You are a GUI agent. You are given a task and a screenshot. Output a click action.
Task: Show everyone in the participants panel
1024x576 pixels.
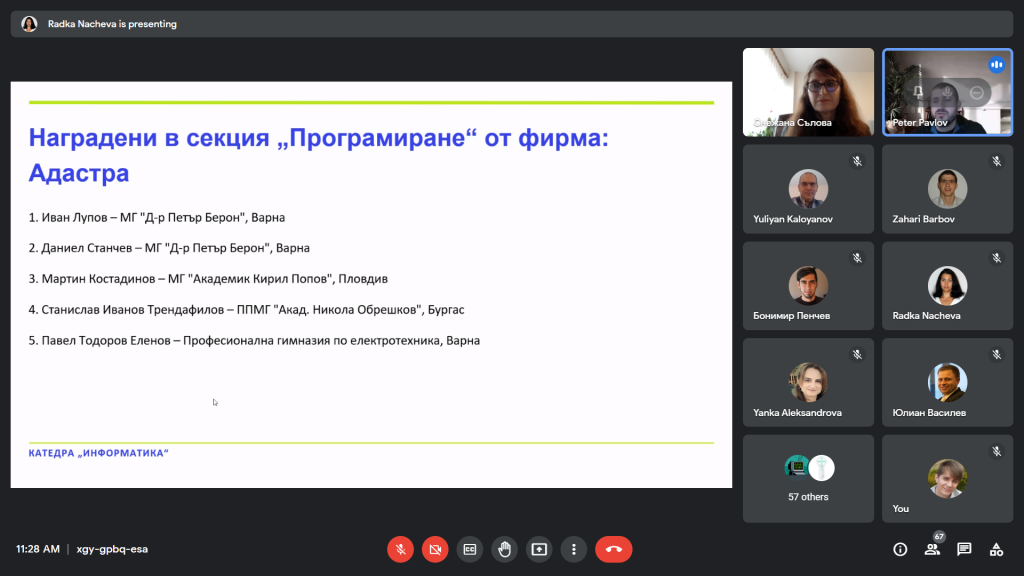[932, 549]
